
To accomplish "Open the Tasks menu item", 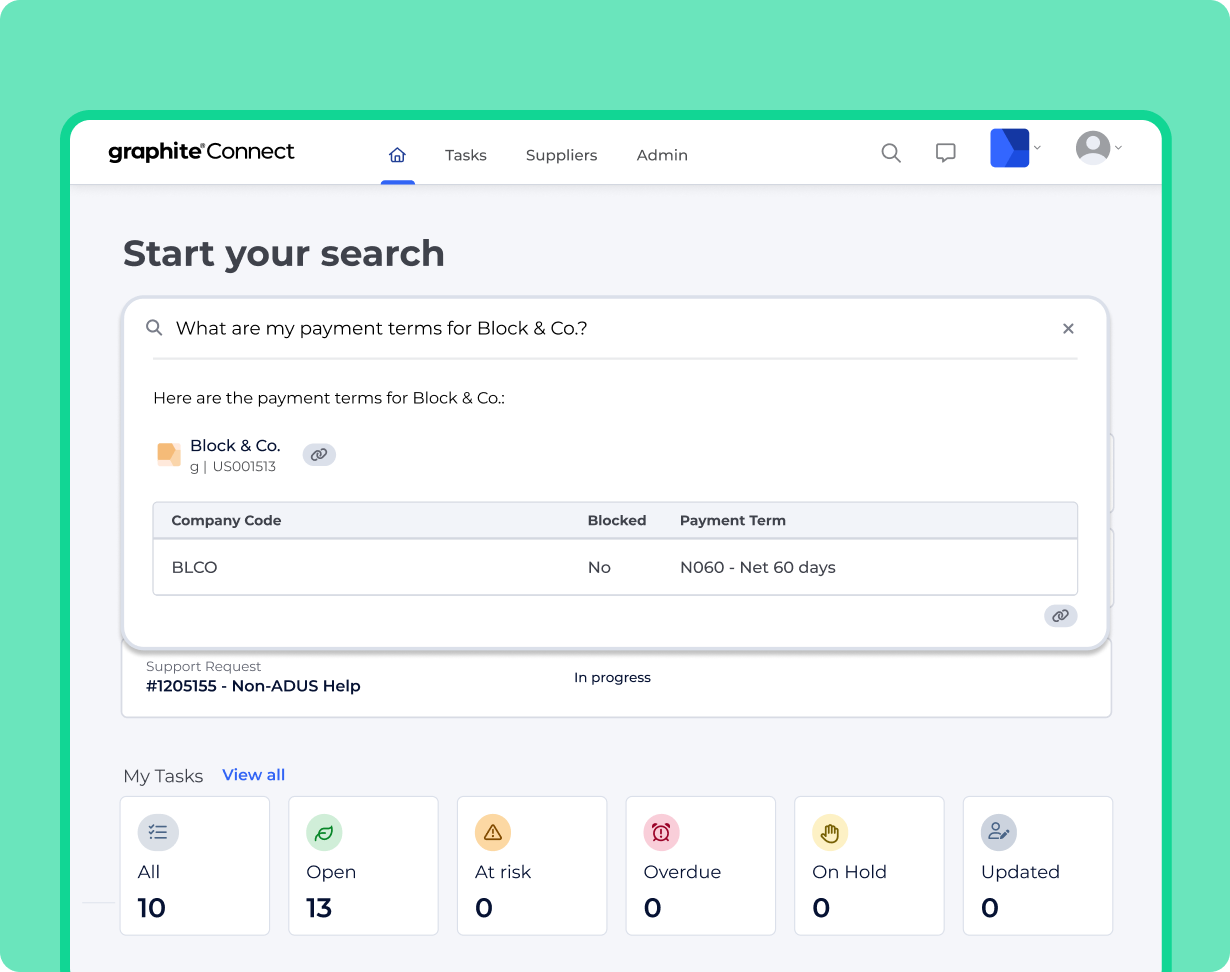I will pyautogui.click(x=465, y=155).
